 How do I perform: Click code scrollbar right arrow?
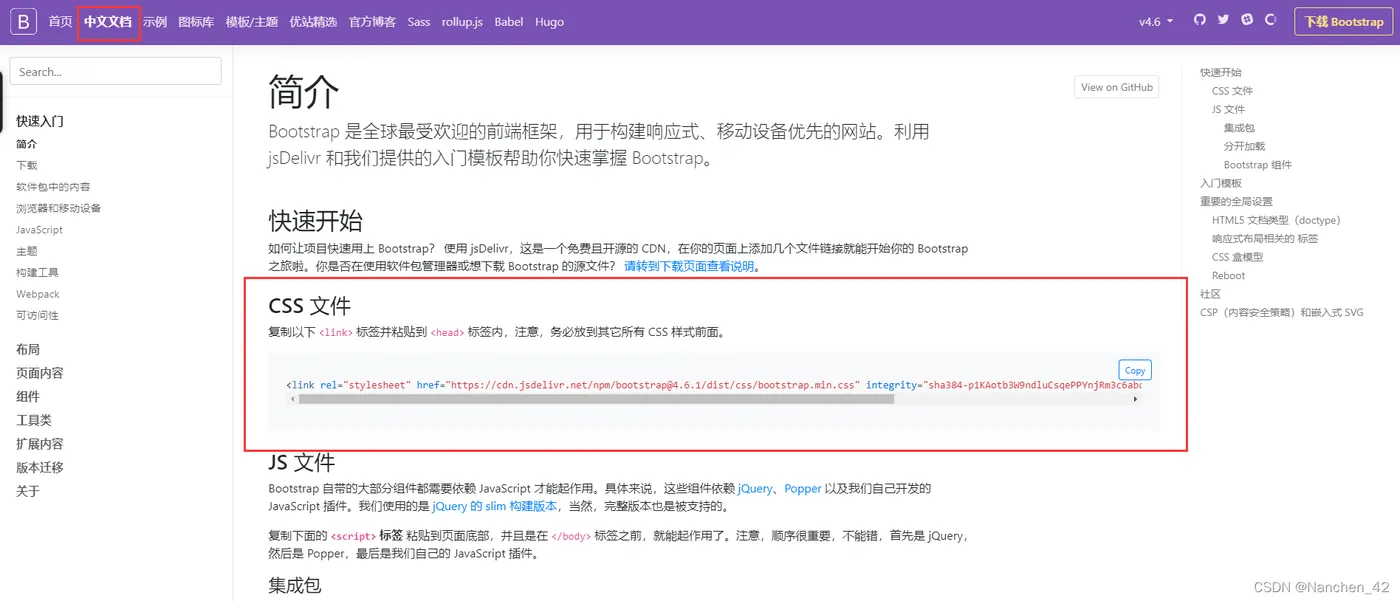1135,399
